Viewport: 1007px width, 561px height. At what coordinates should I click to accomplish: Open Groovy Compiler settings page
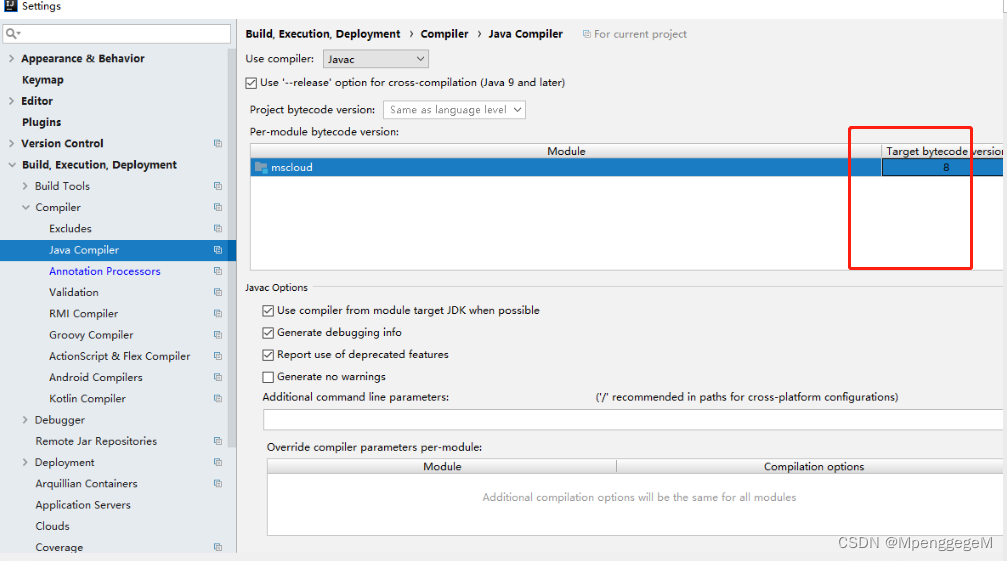pos(91,334)
